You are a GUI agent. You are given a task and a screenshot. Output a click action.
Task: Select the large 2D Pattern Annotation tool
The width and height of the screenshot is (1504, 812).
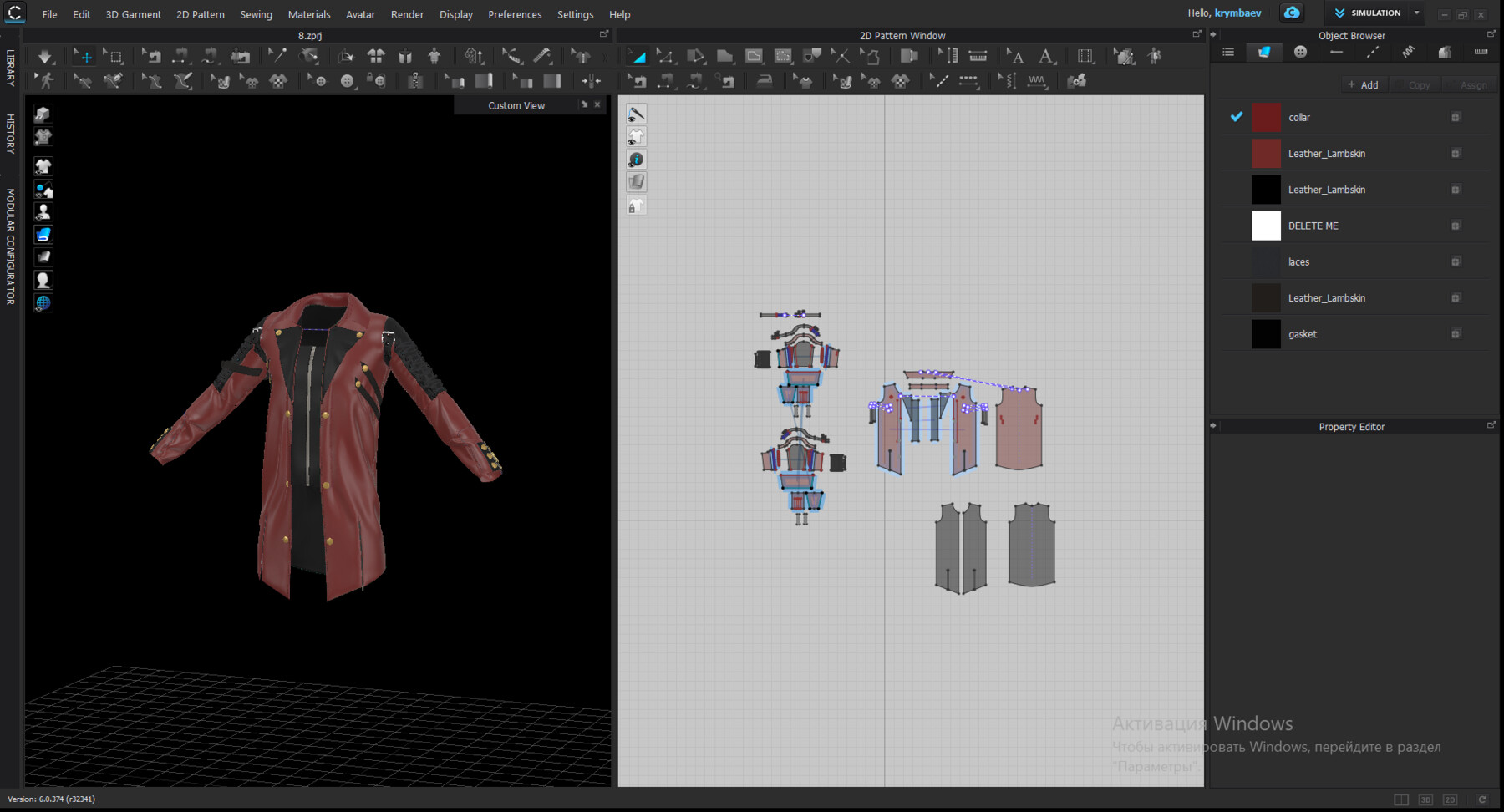[1045, 56]
